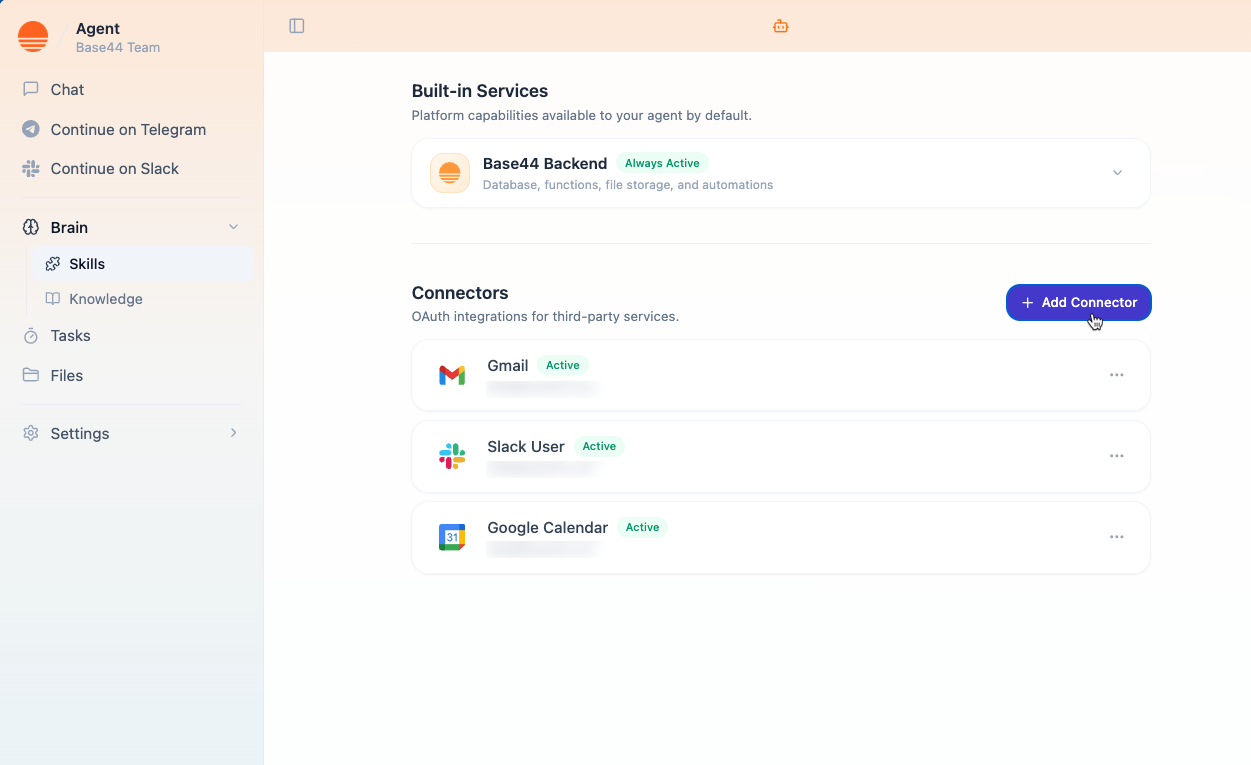Click the Google Calendar Active status badge
Image resolution: width=1251 pixels, height=765 pixels.
point(643,527)
